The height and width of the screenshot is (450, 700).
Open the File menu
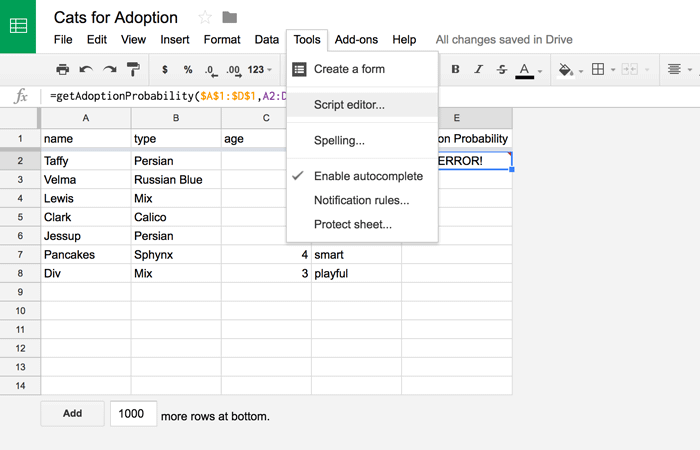click(63, 40)
